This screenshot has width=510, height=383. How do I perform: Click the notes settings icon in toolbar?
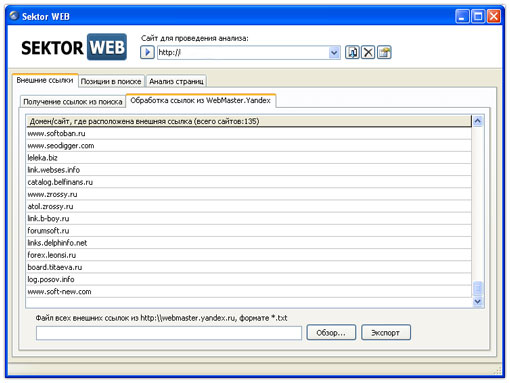pyautogui.click(x=384, y=52)
